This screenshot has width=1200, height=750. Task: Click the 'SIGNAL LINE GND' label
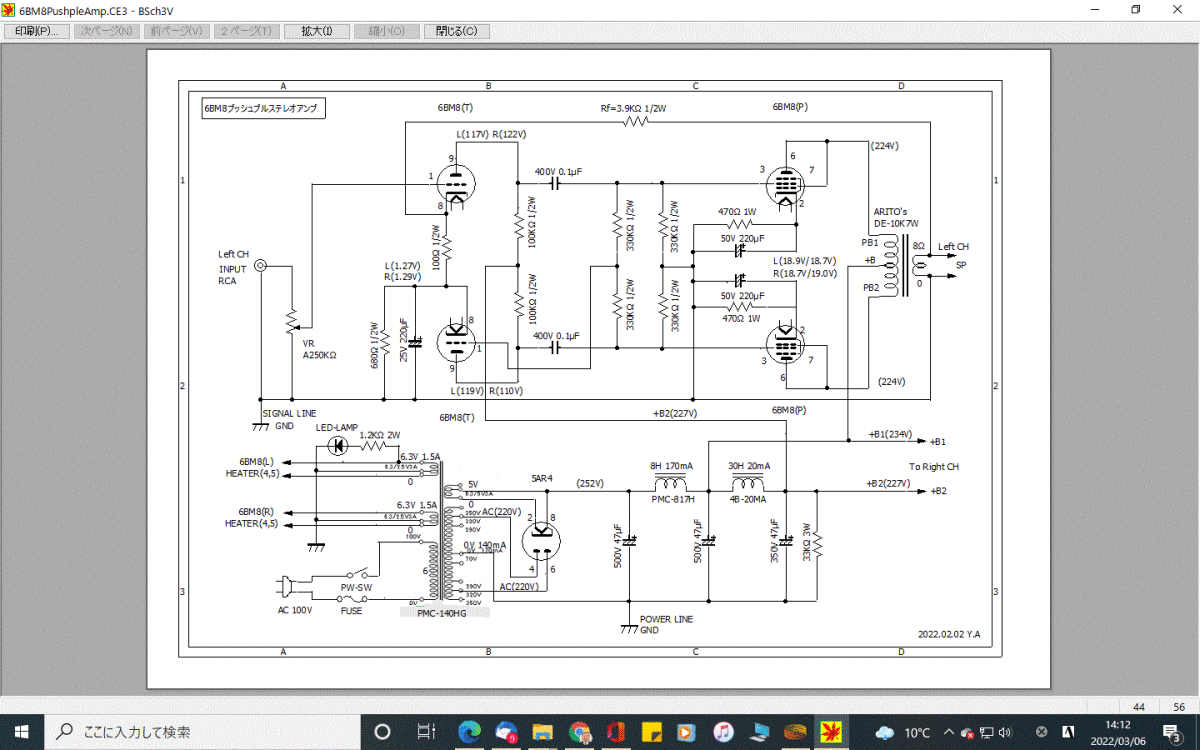tap(289, 419)
